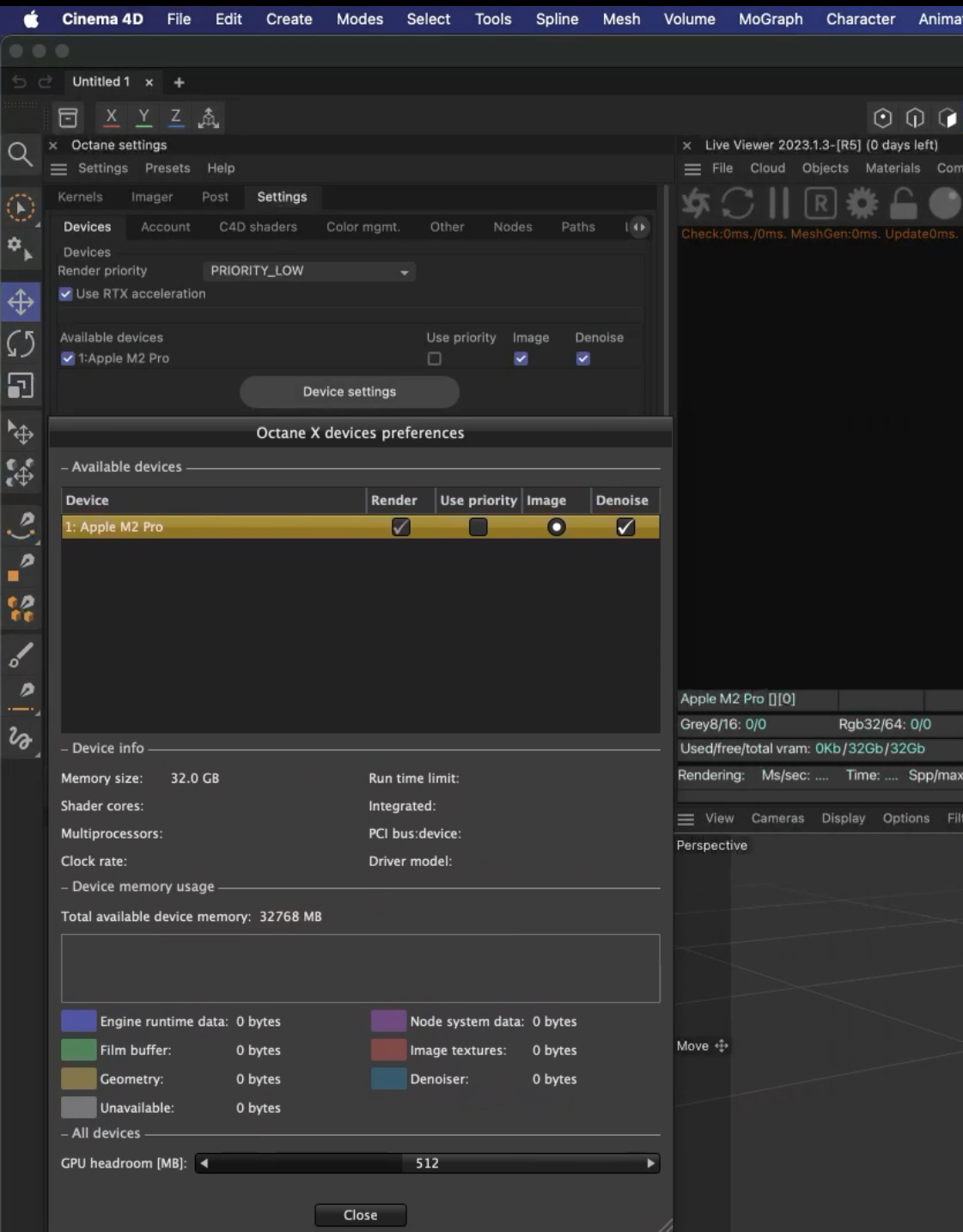Toggle Use priority checkbox in Octane settings panel
The height and width of the screenshot is (1232, 963).
pyautogui.click(x=435, y=359)
